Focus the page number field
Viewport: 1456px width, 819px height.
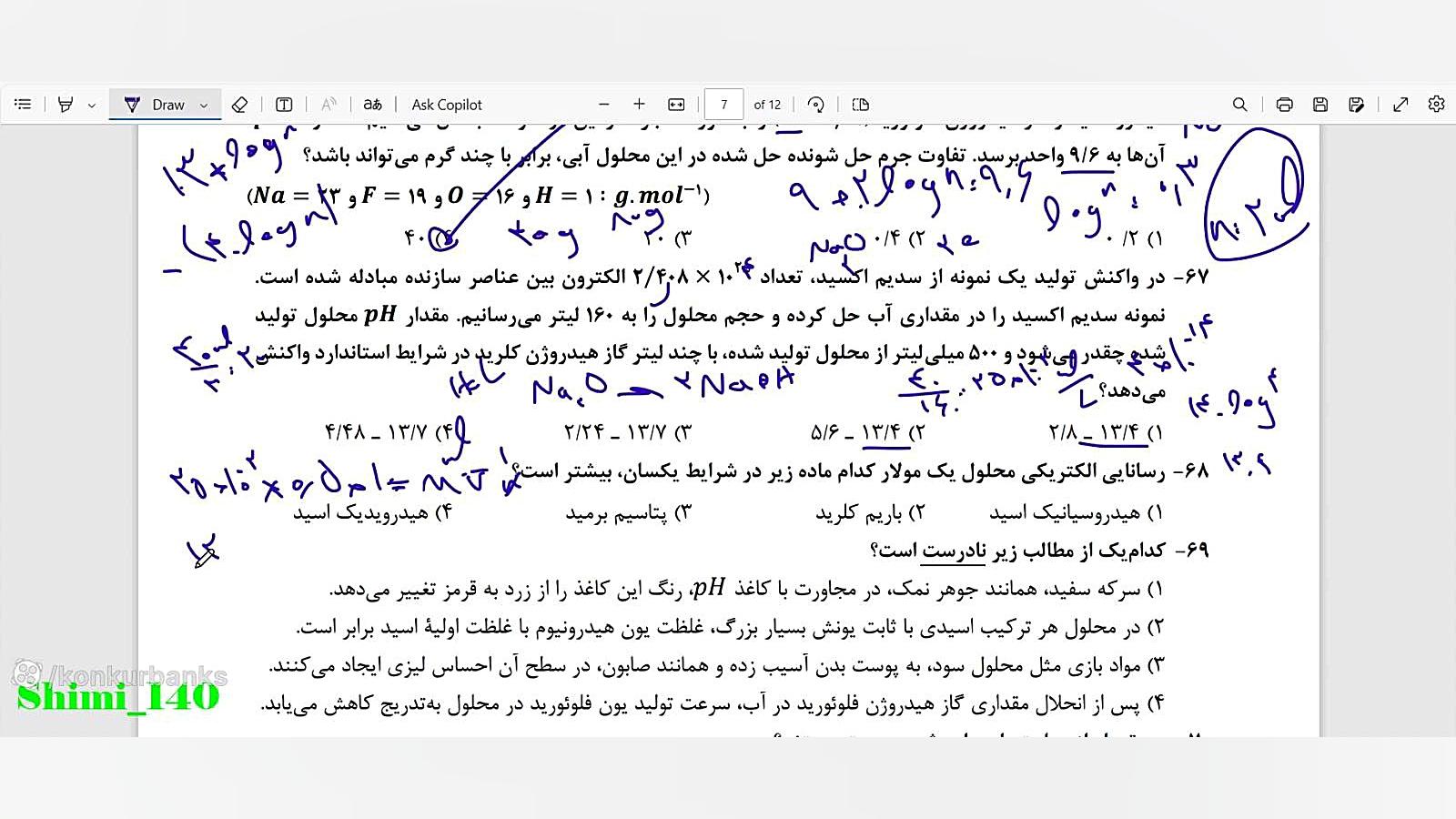point(723,105)
